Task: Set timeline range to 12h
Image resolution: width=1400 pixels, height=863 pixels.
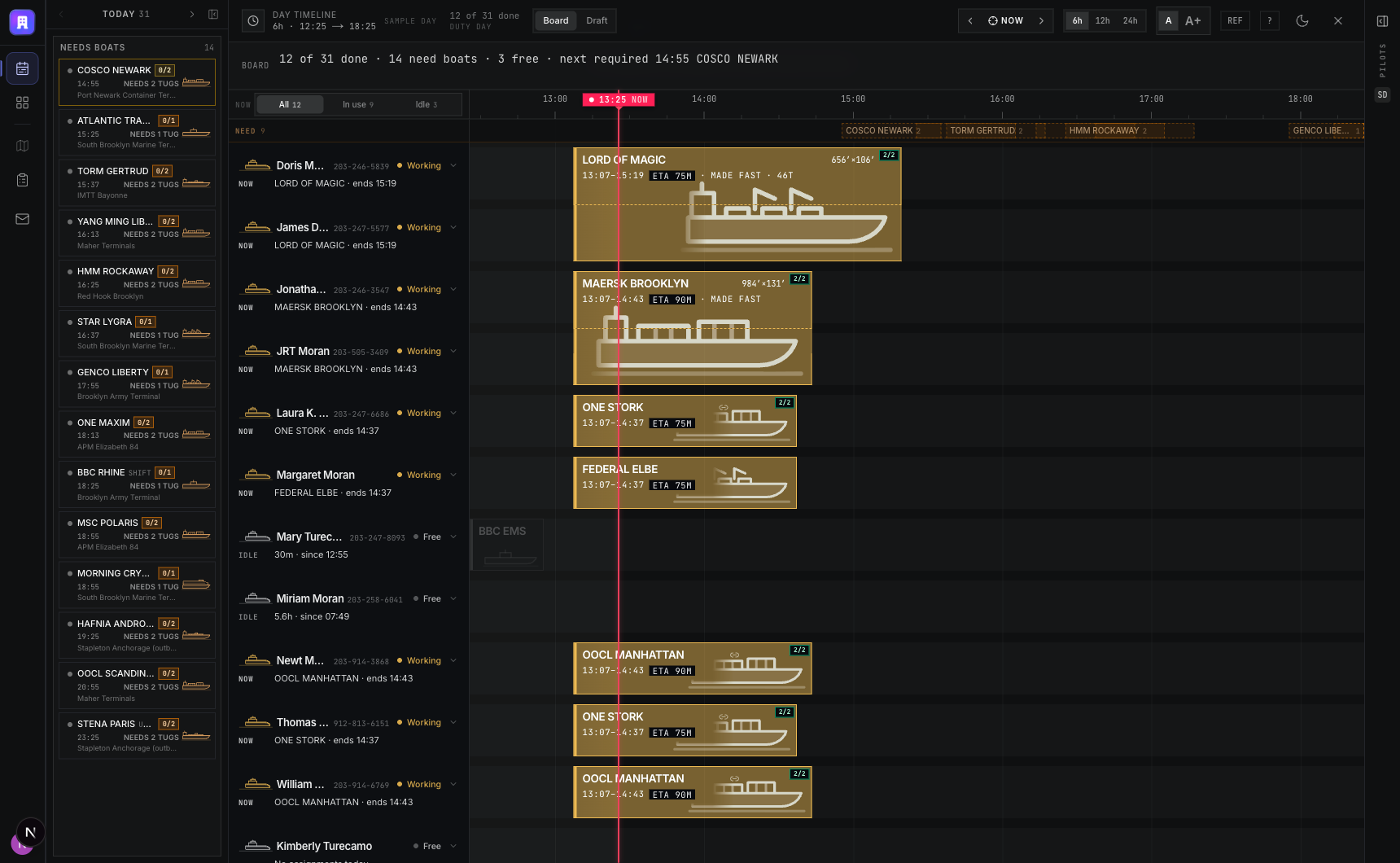Action: pyautogui.click(x=1102, y=21)
